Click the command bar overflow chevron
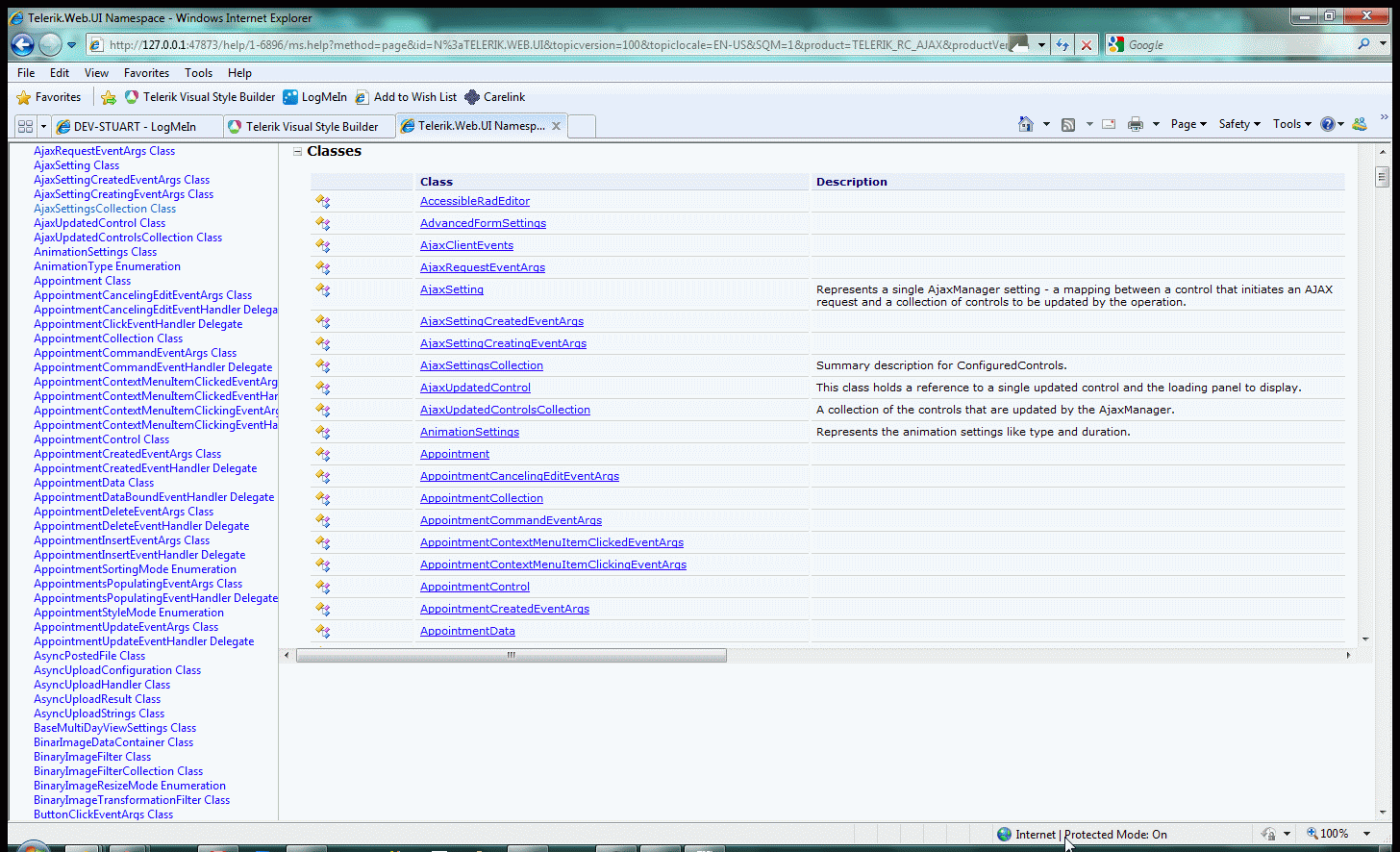 point(1385,117)
